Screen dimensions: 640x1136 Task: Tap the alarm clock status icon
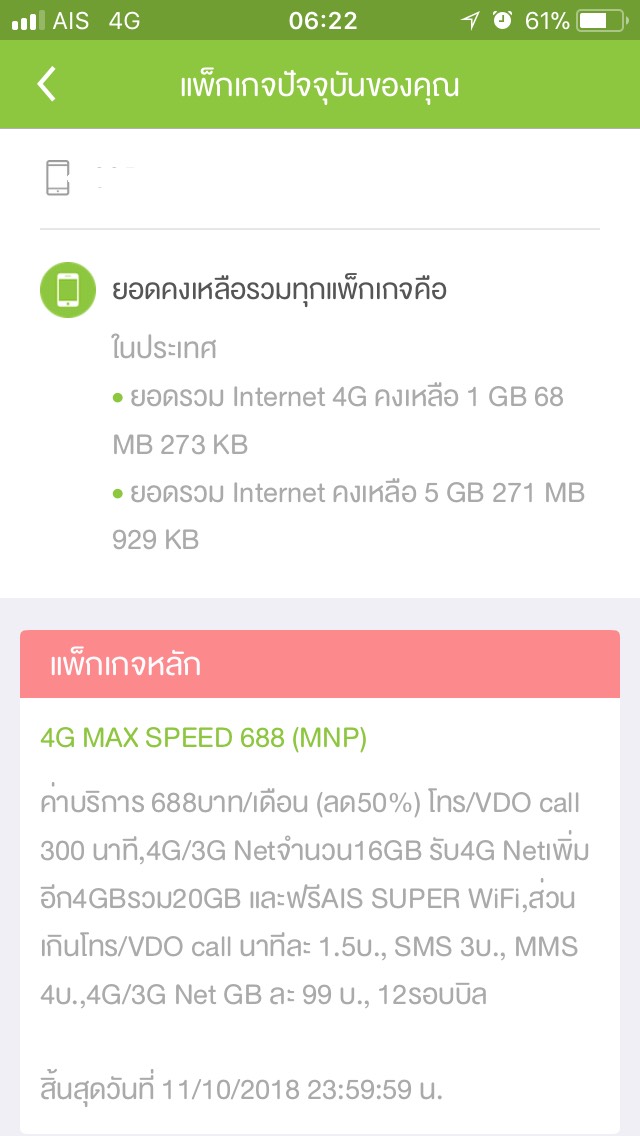tap(502, 20)
